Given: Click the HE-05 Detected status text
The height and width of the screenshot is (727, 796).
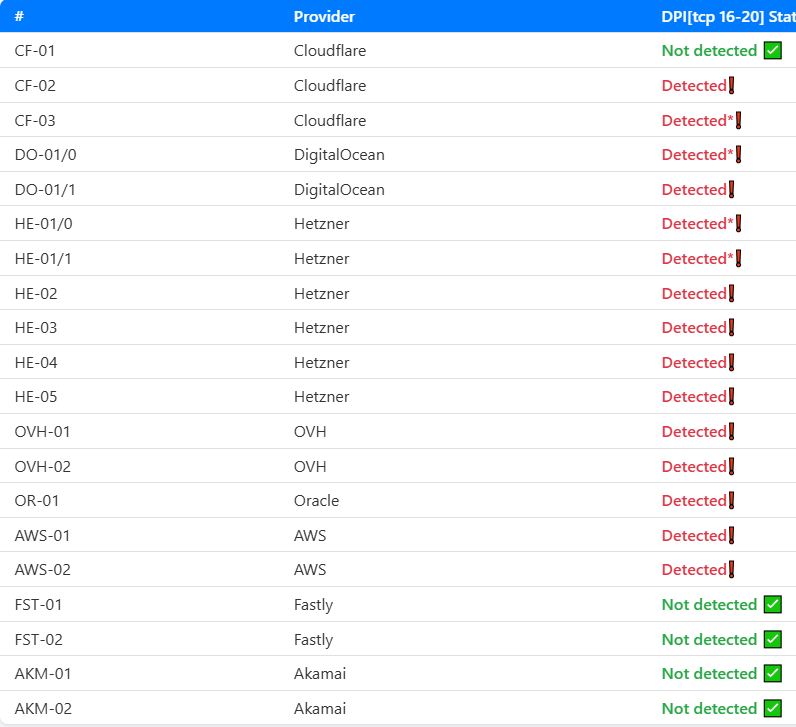Looking at the screenshot, I should point(693,397).
